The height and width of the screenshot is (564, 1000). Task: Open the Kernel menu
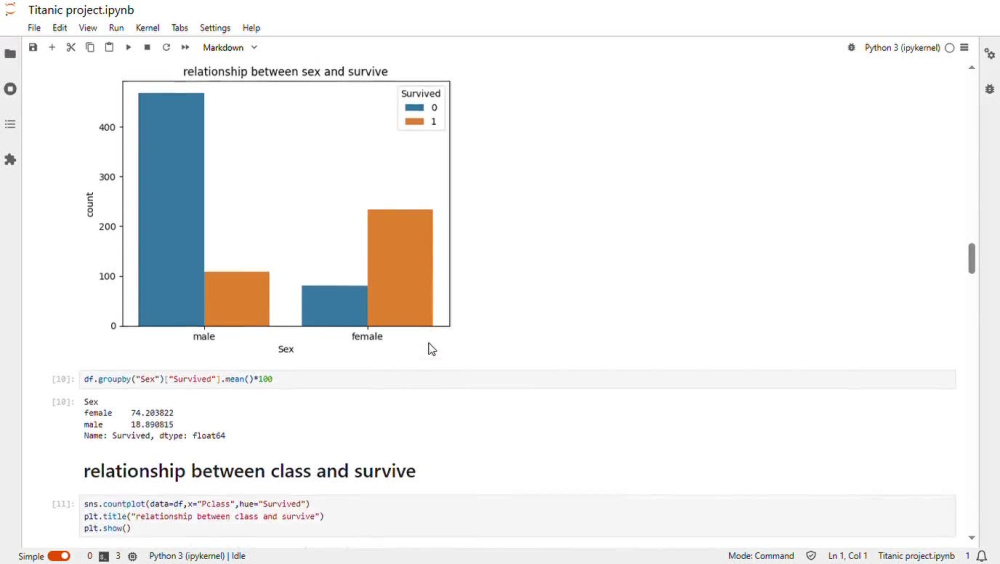pyautogui.click(x=147, y=28)
